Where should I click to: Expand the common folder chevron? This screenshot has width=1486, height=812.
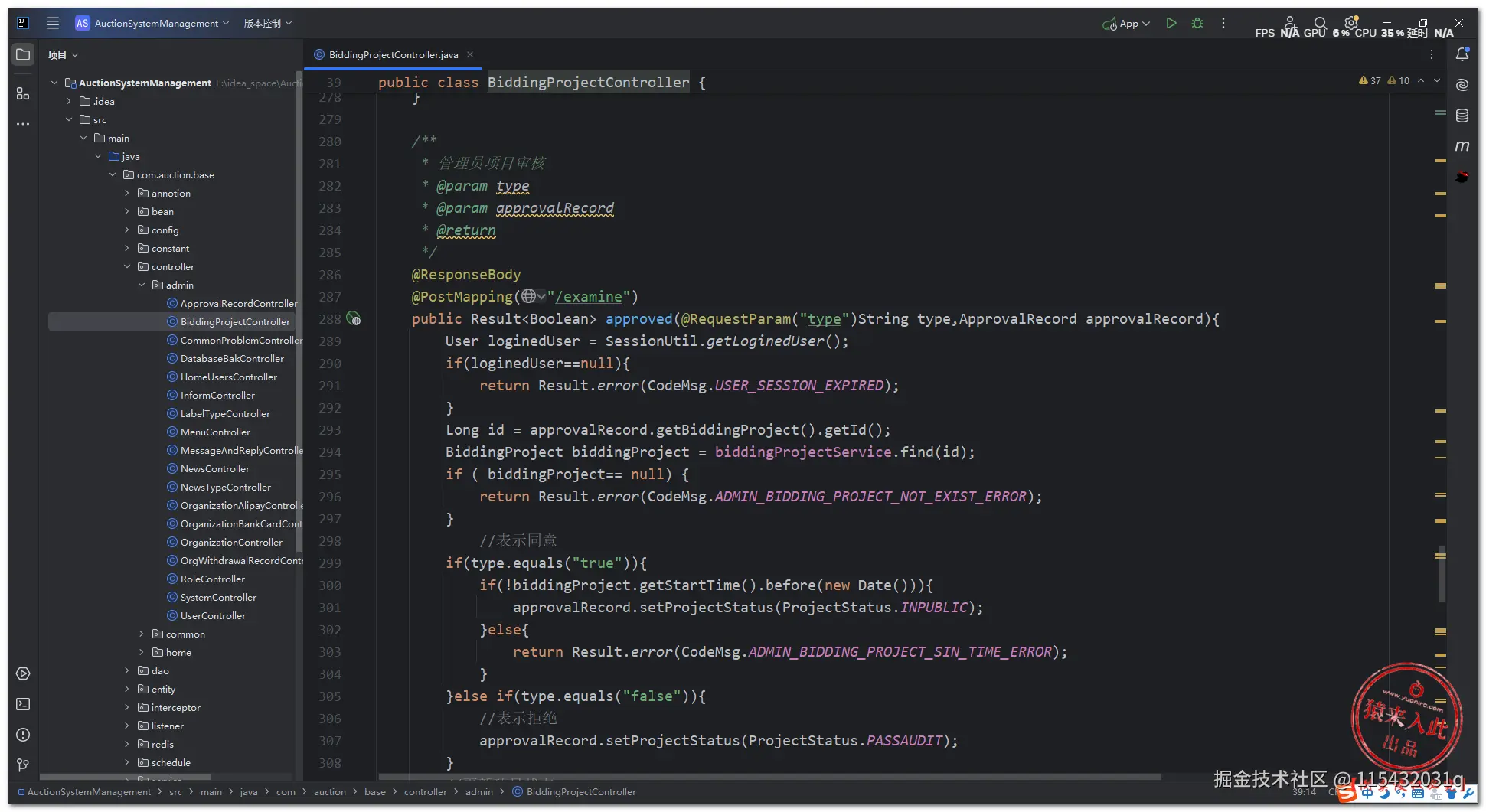tap(142, 634)
